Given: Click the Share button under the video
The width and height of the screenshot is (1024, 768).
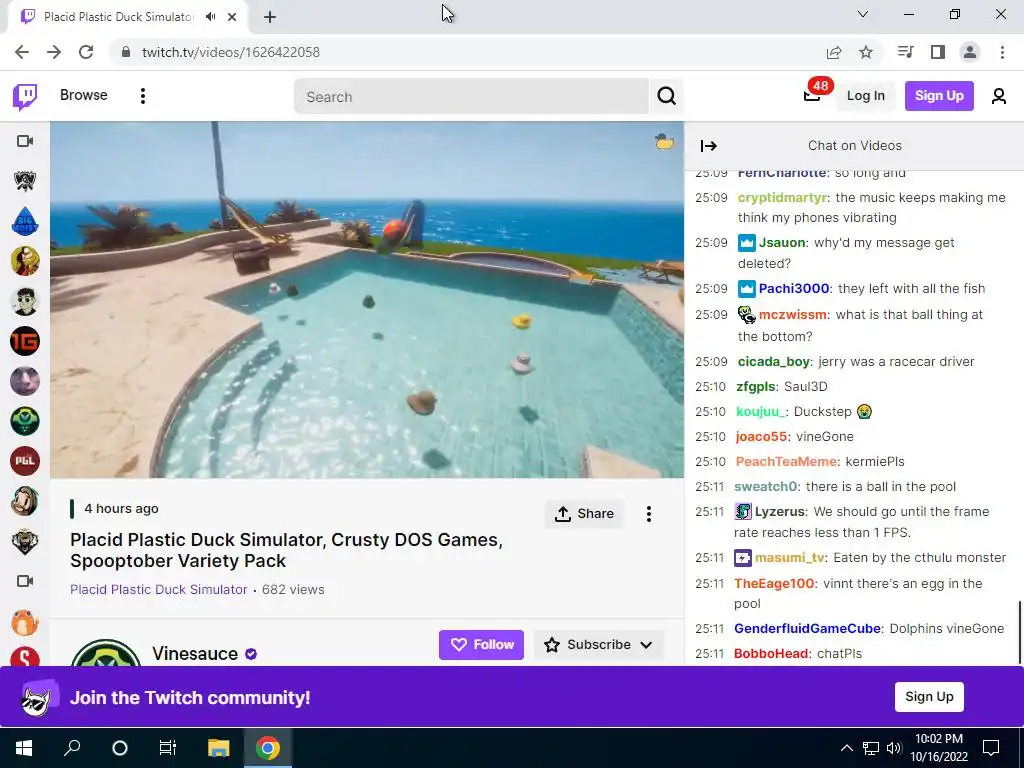Looking at the screenshot, I should [584, 514].
